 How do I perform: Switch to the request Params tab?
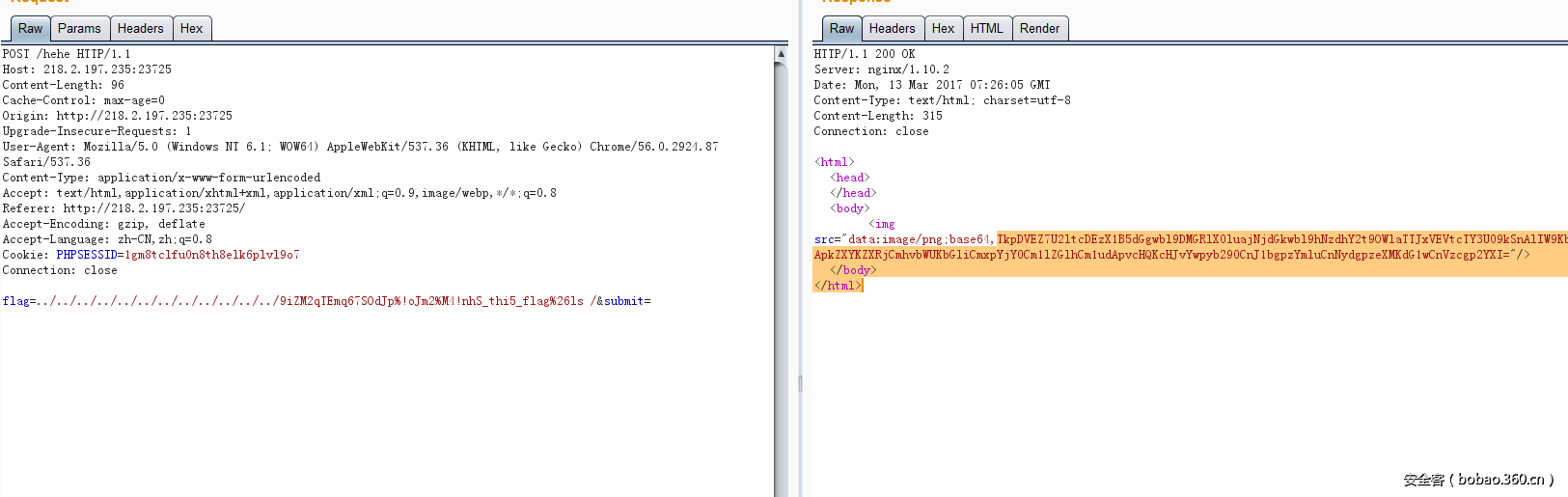coord(79,29)
